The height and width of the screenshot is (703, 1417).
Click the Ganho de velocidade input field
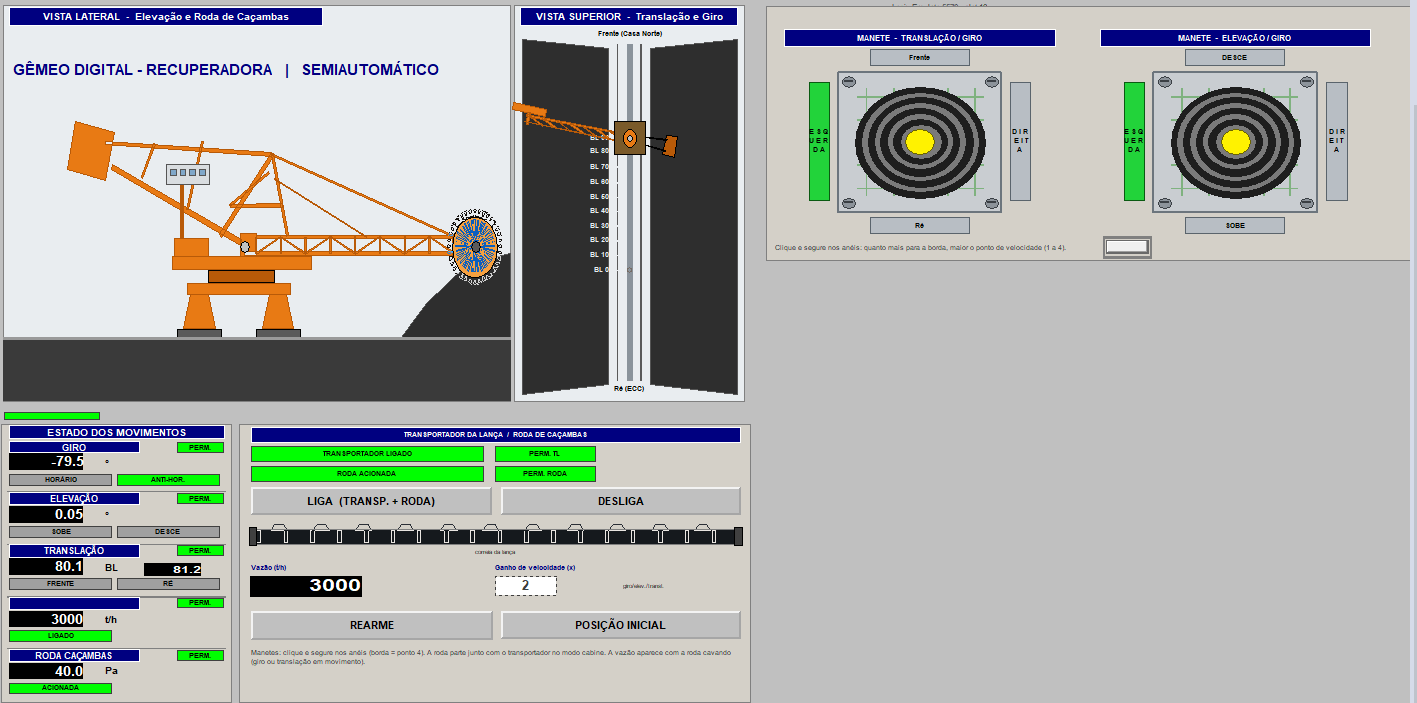pos(526,586)
